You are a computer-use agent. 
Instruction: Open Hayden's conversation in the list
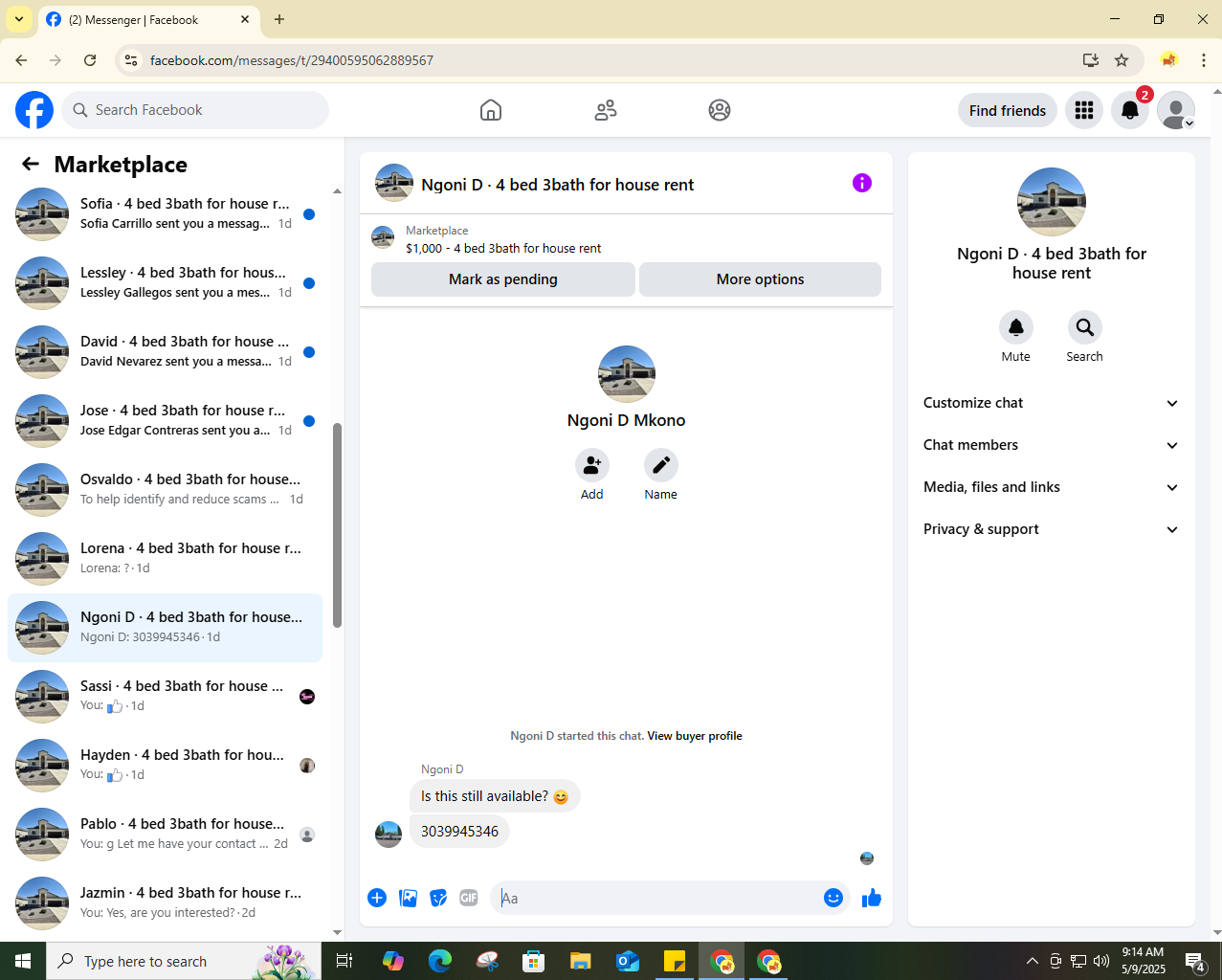click(x=165, y=766)
